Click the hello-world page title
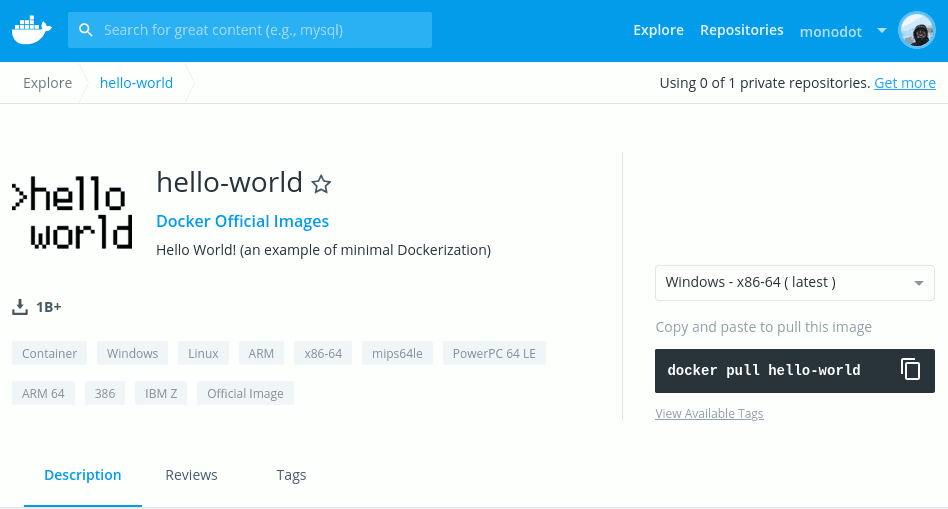Viewport: 948px width, 509px height. click(x=229, y=182)
